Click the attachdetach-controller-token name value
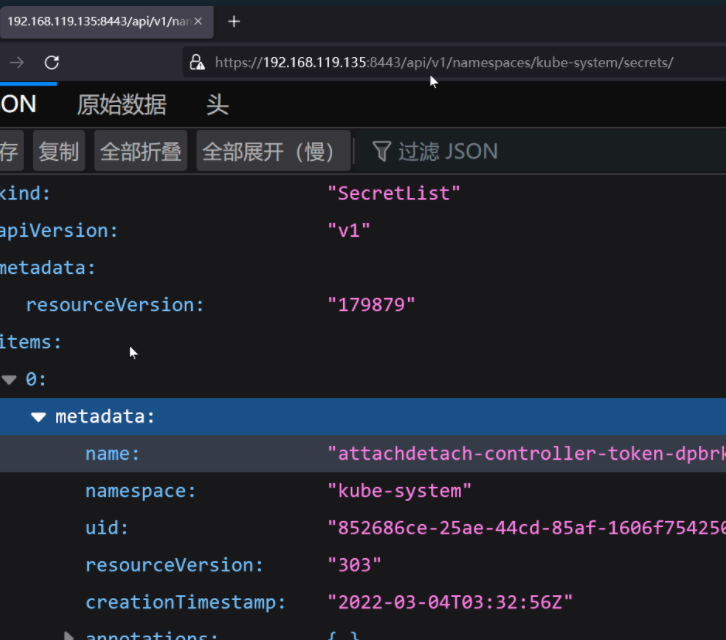Image resolution: width=726 pixels, height=640 pixels. (x=526, y=454)
